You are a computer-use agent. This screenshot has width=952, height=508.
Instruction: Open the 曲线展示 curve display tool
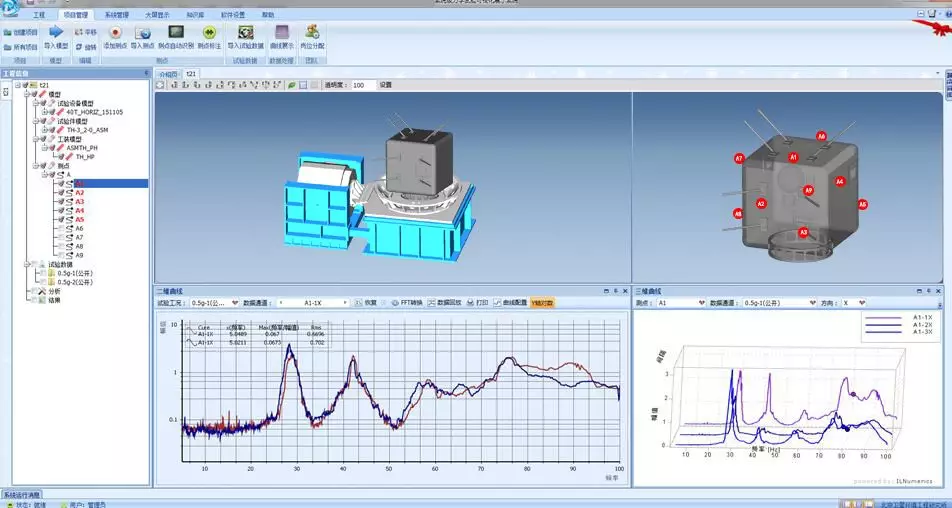tap(281, 32)
